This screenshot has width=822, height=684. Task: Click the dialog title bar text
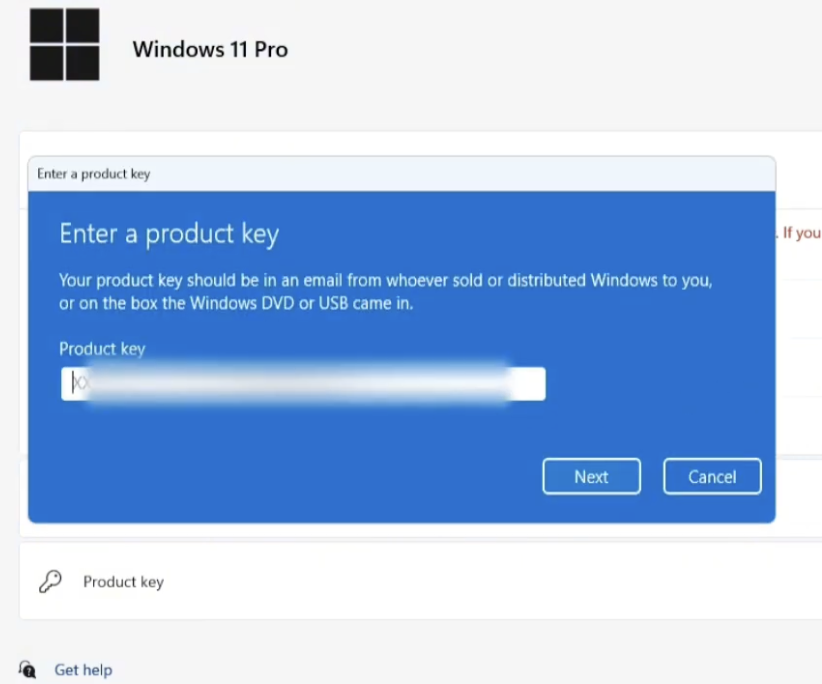pyautogui.click(x=93, y=174)
